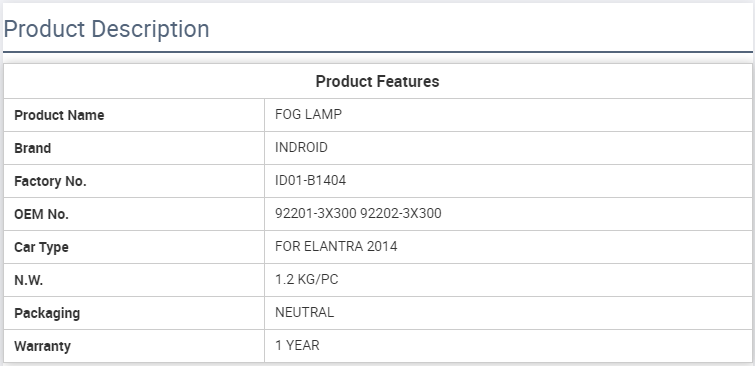Screen dimensions: 755x366
Task: Click the Factory No. label
Action: pos(50,181)
